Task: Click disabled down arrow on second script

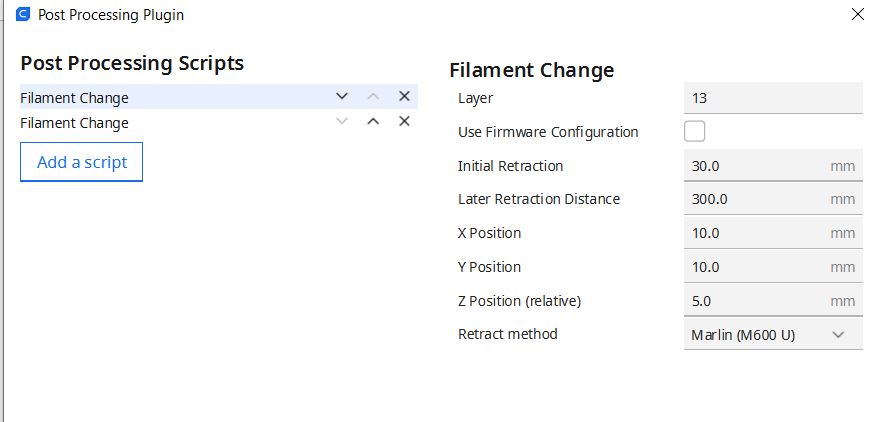Action: [342, 121]
